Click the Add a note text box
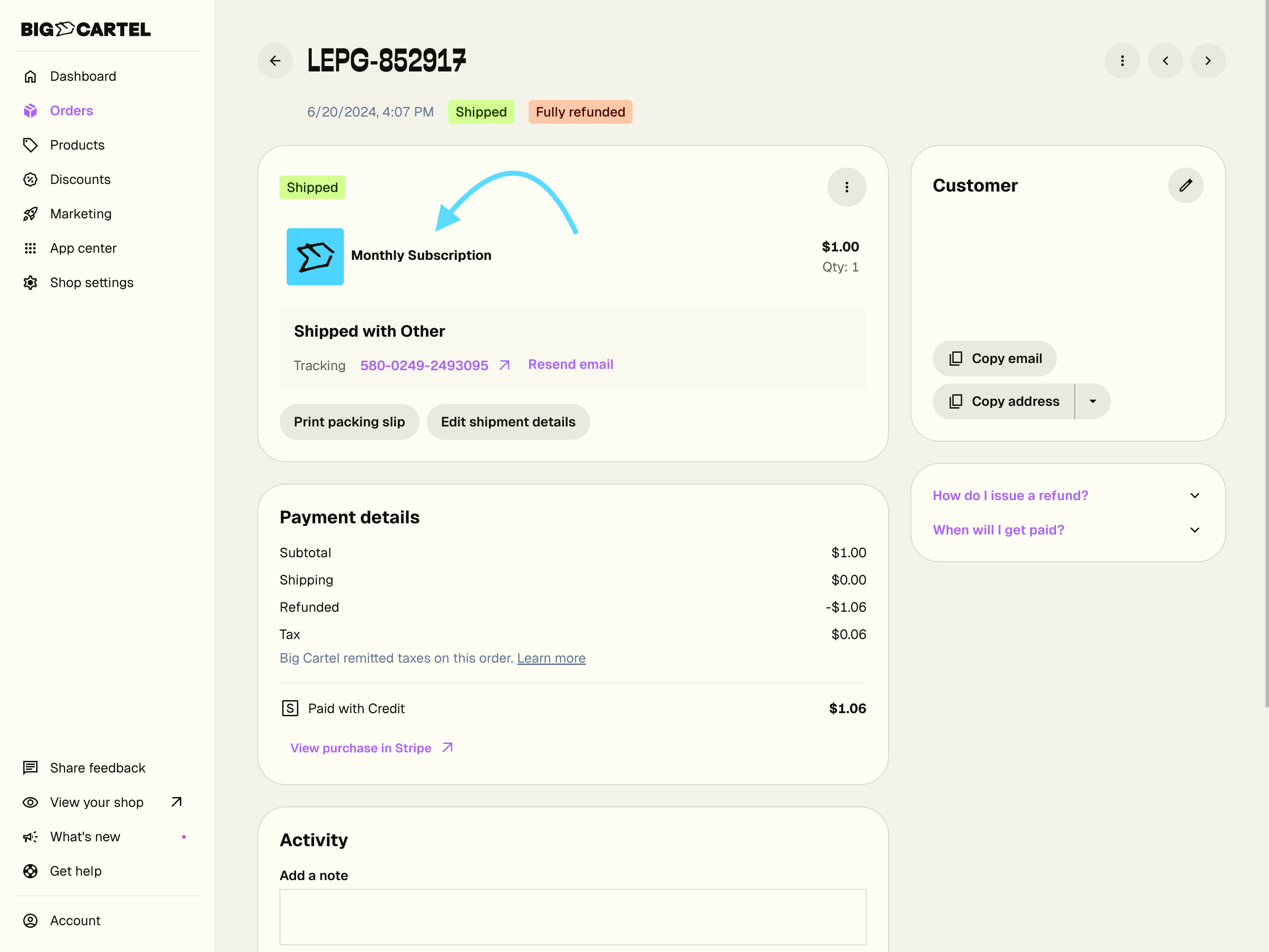This screenshot has height=952, width=1269. tap(572, 916)
